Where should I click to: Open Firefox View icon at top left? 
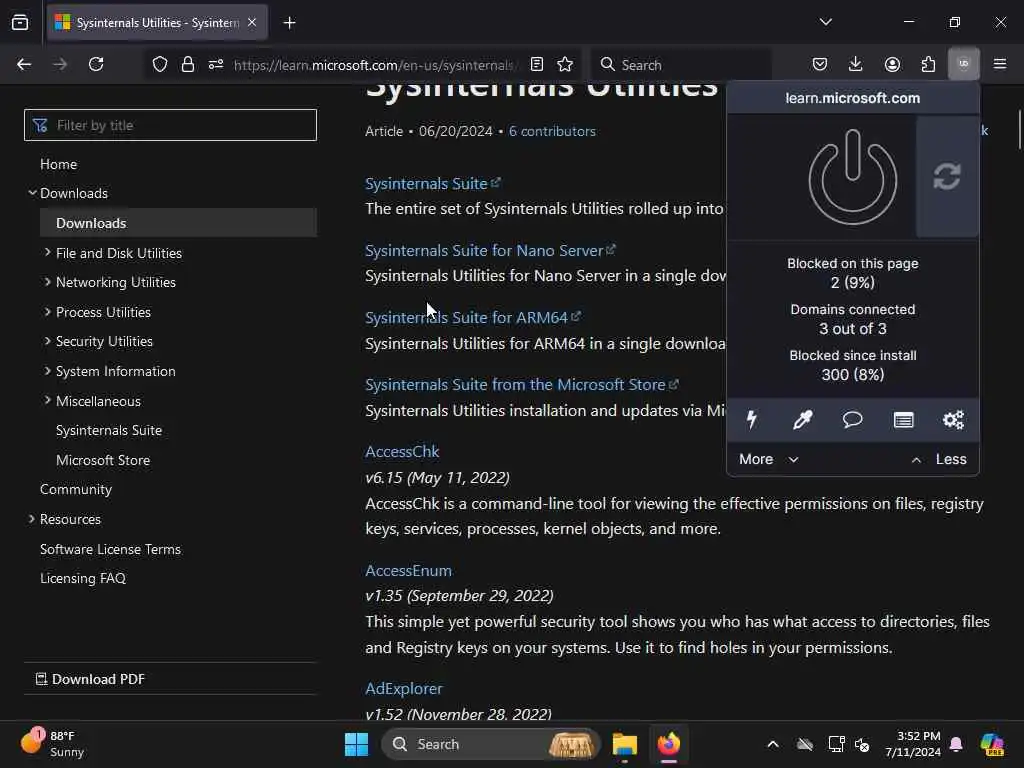coord(20,23)
